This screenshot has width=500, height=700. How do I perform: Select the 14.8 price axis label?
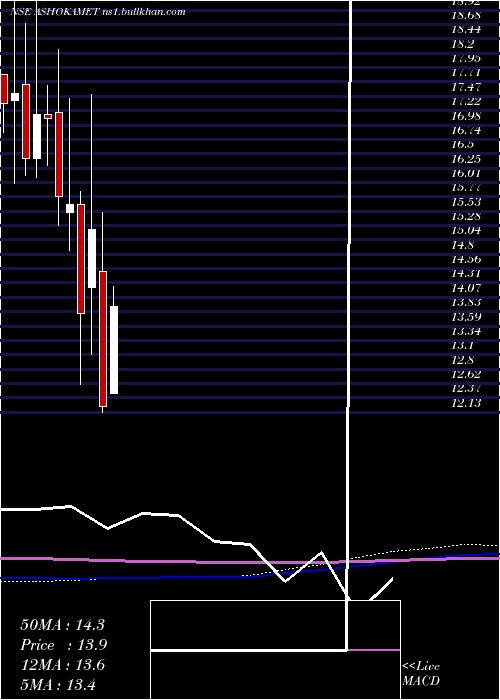(x=463, y=245)
